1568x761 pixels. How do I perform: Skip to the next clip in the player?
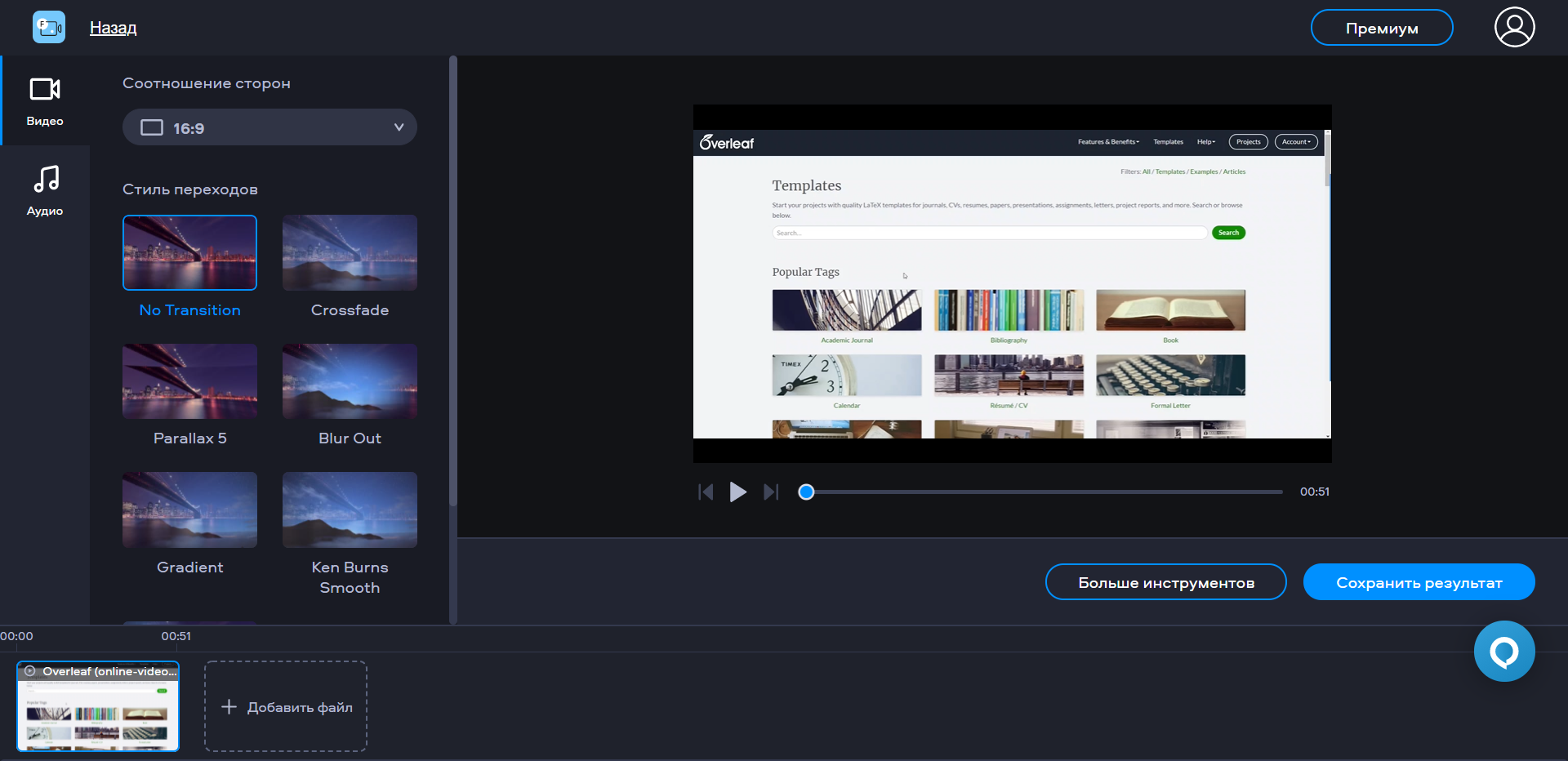[x=770, y=492]
